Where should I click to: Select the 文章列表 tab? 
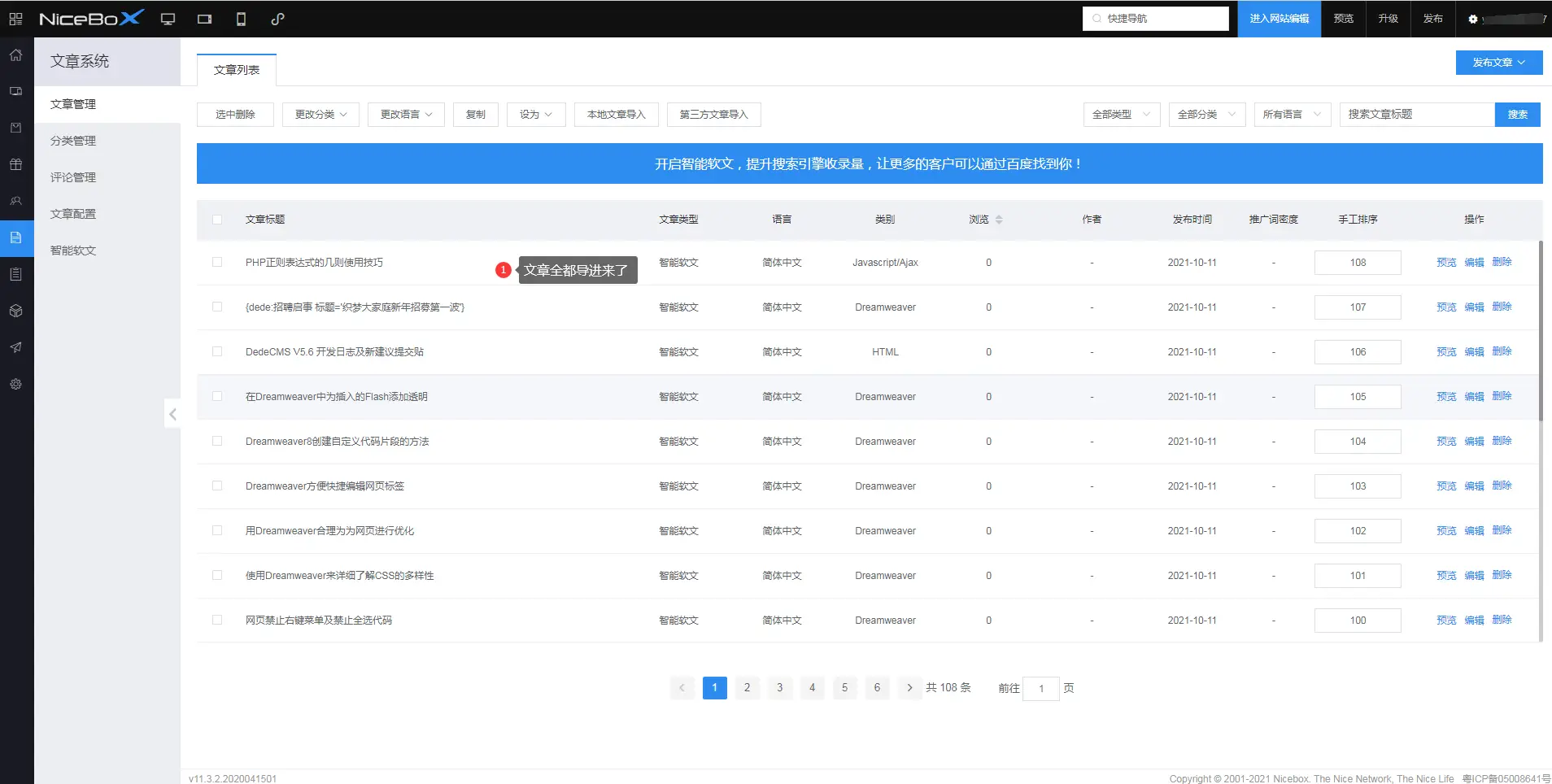(x=237, y=70)
